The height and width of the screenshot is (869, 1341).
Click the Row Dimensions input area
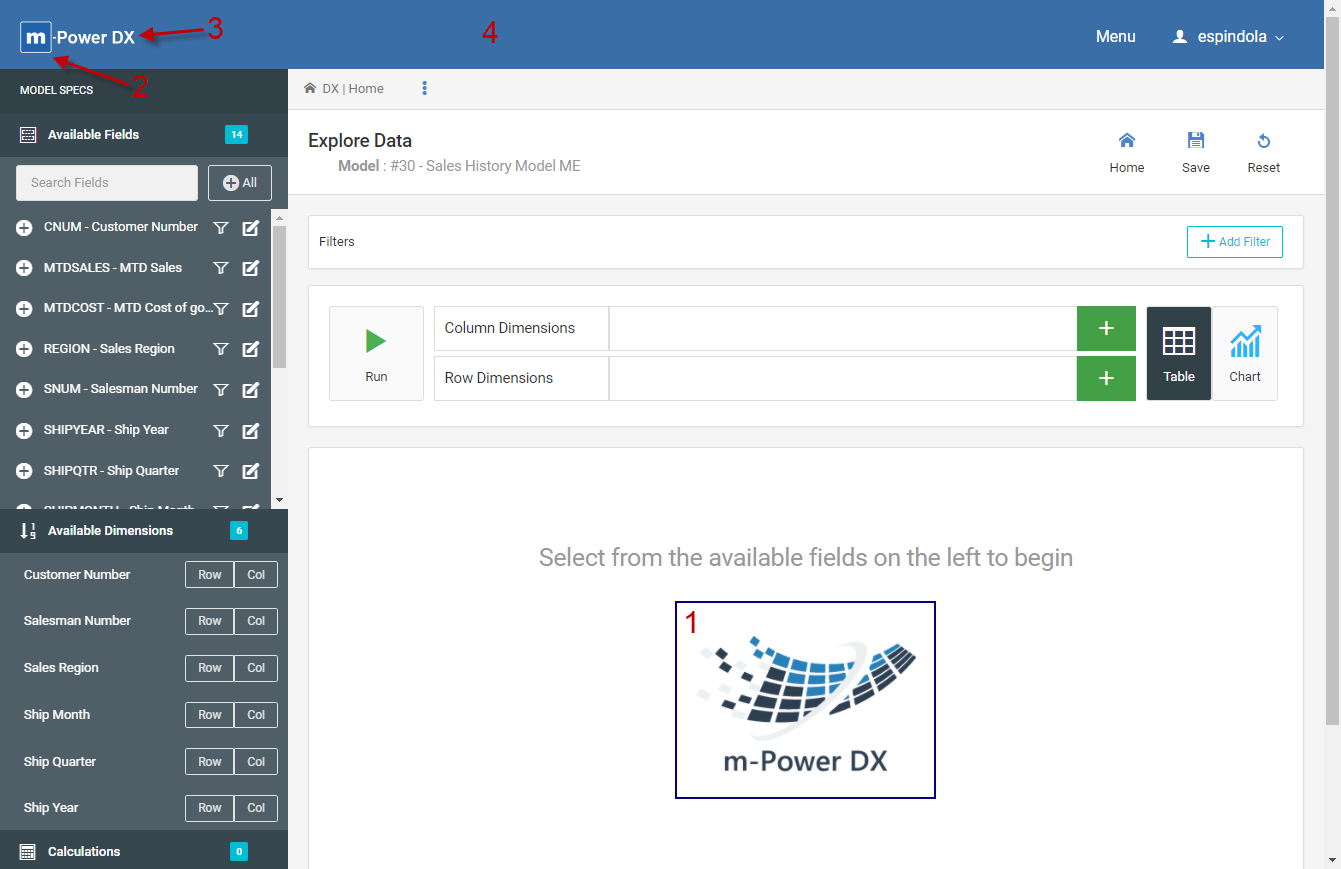click(x=843, y=378)
